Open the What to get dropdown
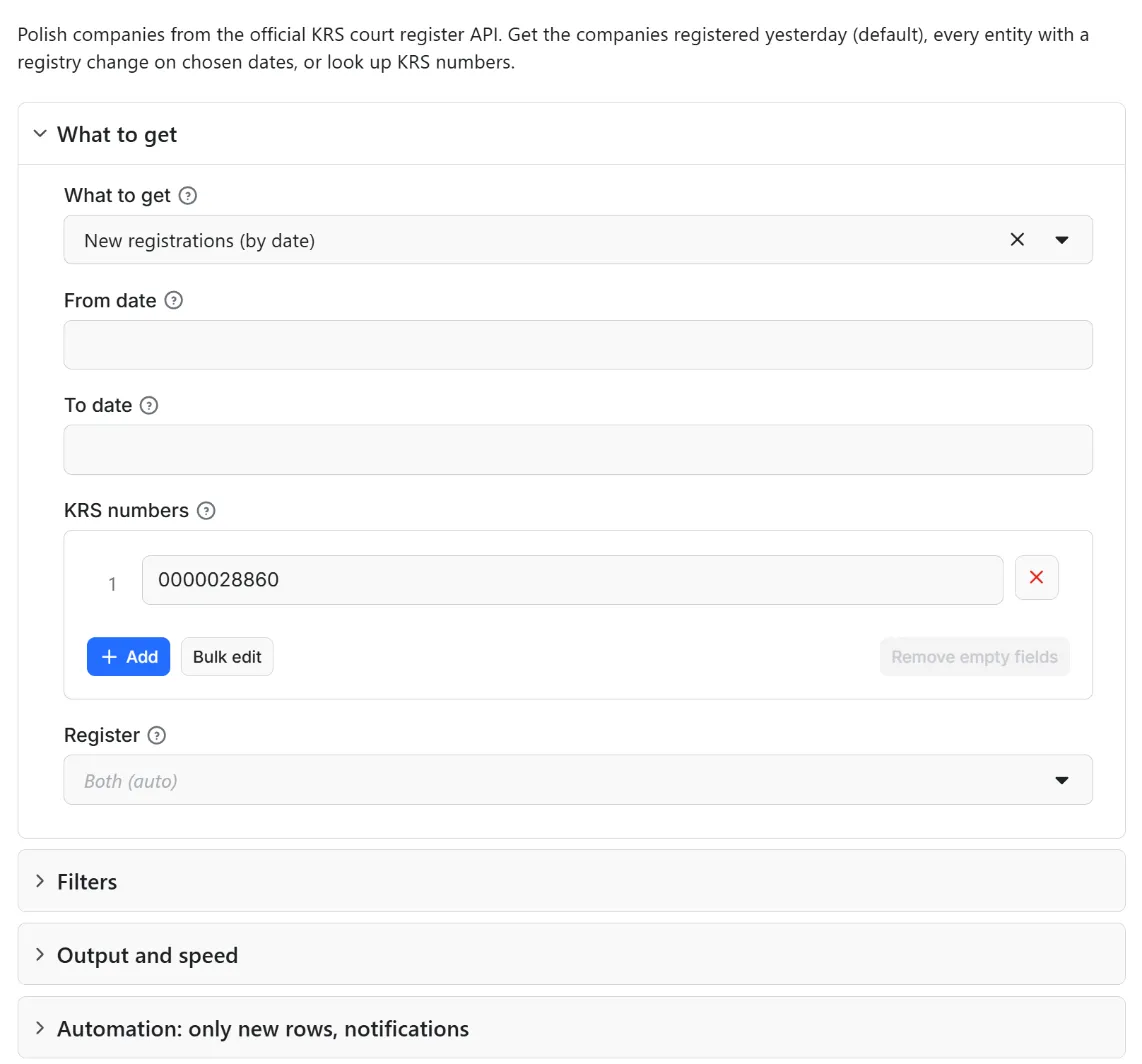 pos(1061,240)
